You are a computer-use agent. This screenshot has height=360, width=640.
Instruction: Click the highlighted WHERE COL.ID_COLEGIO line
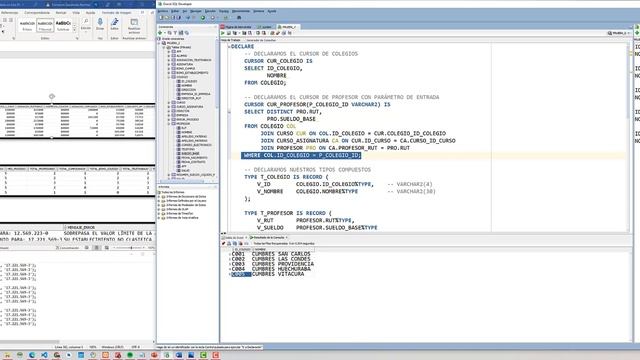[x=301, y=156]
